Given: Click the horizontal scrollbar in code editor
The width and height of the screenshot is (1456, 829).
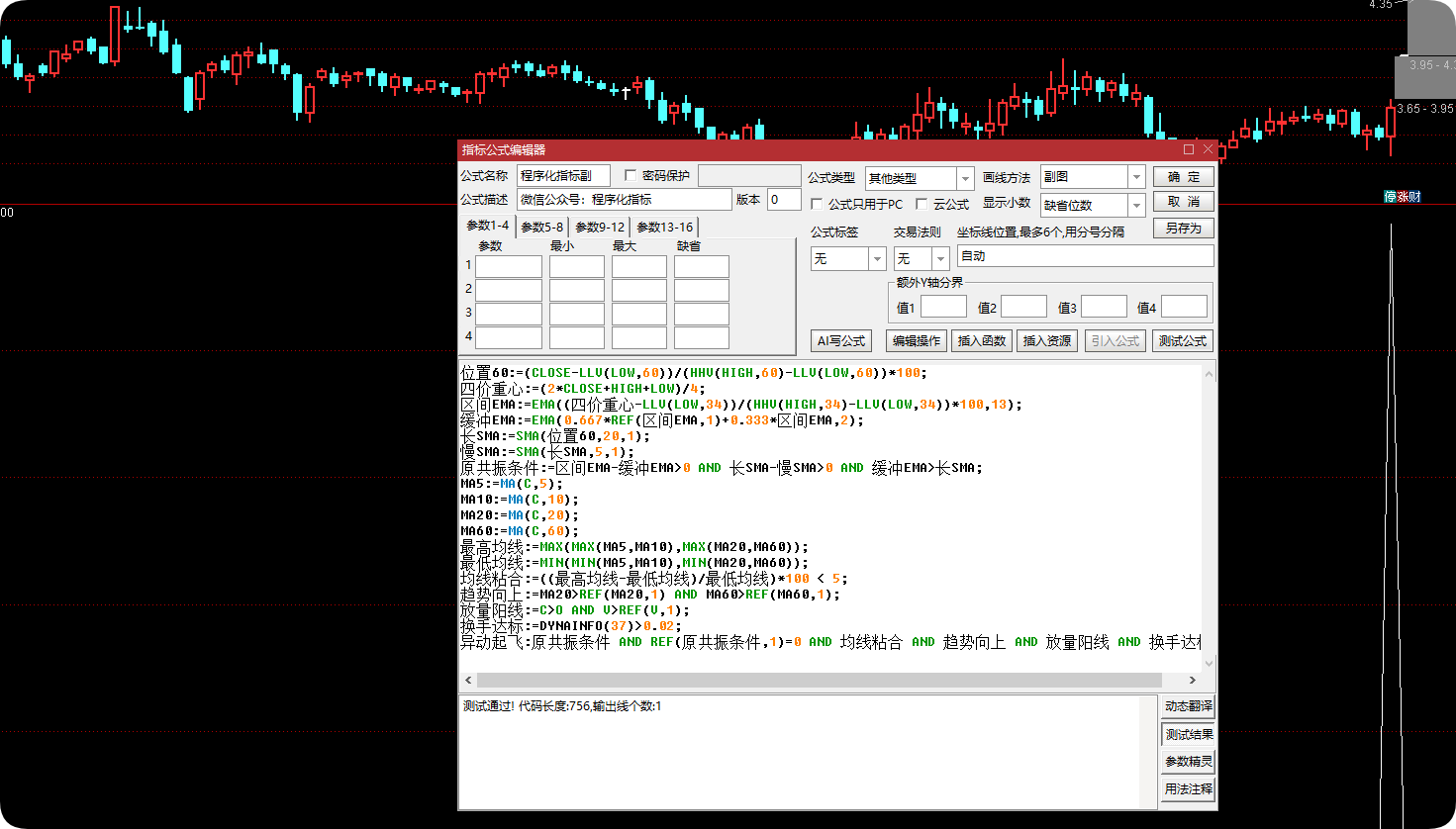Looking at the screenshot, I should (x=820, y=681).
